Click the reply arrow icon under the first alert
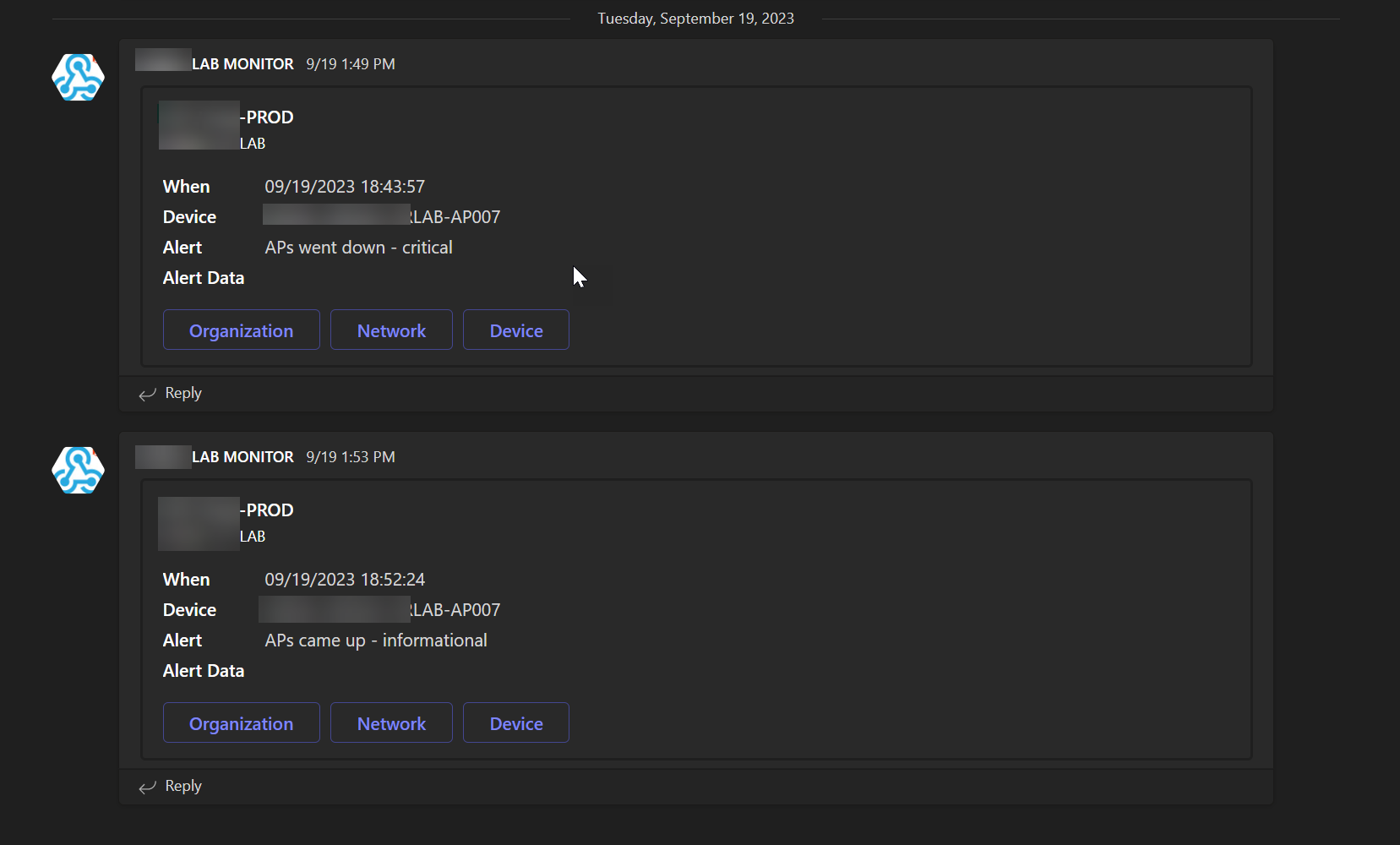1400x845 pixels. click(147, 394)
